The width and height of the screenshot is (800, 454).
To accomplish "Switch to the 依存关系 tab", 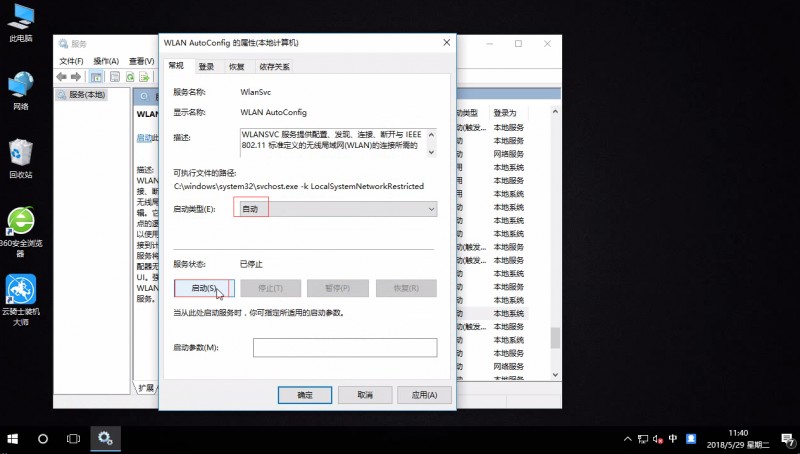I will click(x=274, y=67).
